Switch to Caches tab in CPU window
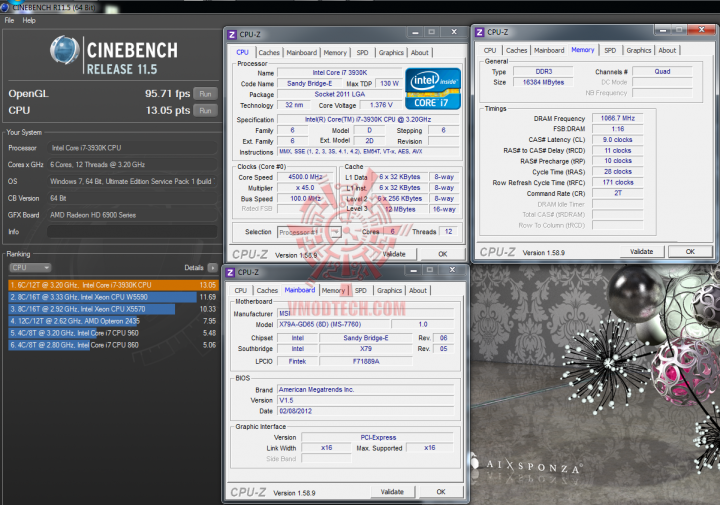Viewport: 720px width, 505px height. pos(269,53)
